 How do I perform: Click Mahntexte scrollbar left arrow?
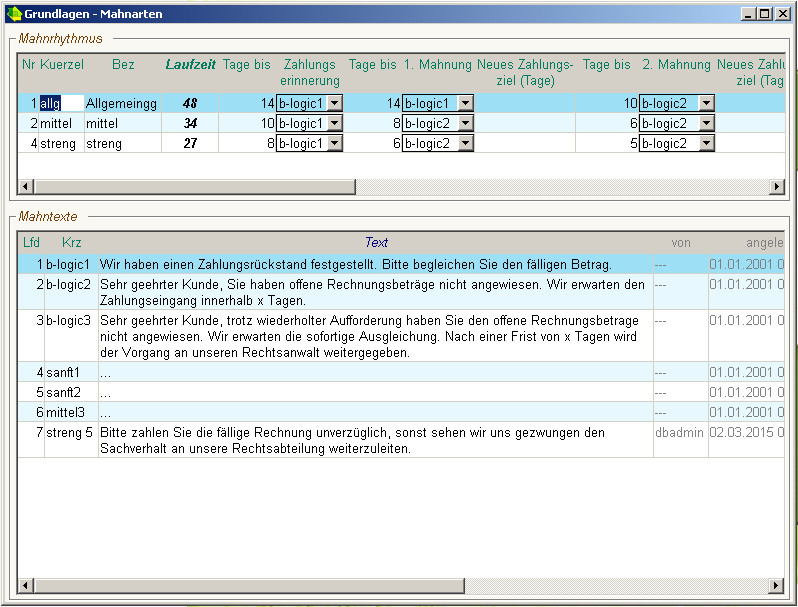[25, 586]
